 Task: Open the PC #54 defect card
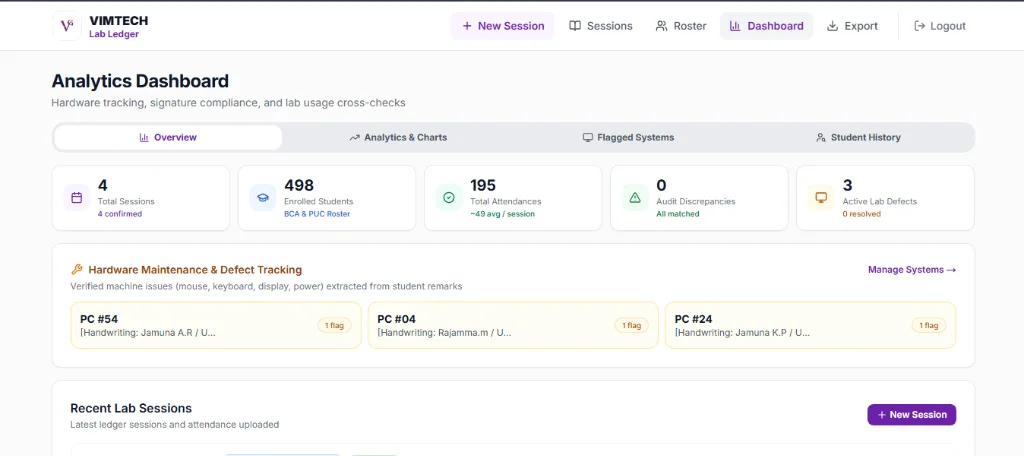[x=216, y=325]
